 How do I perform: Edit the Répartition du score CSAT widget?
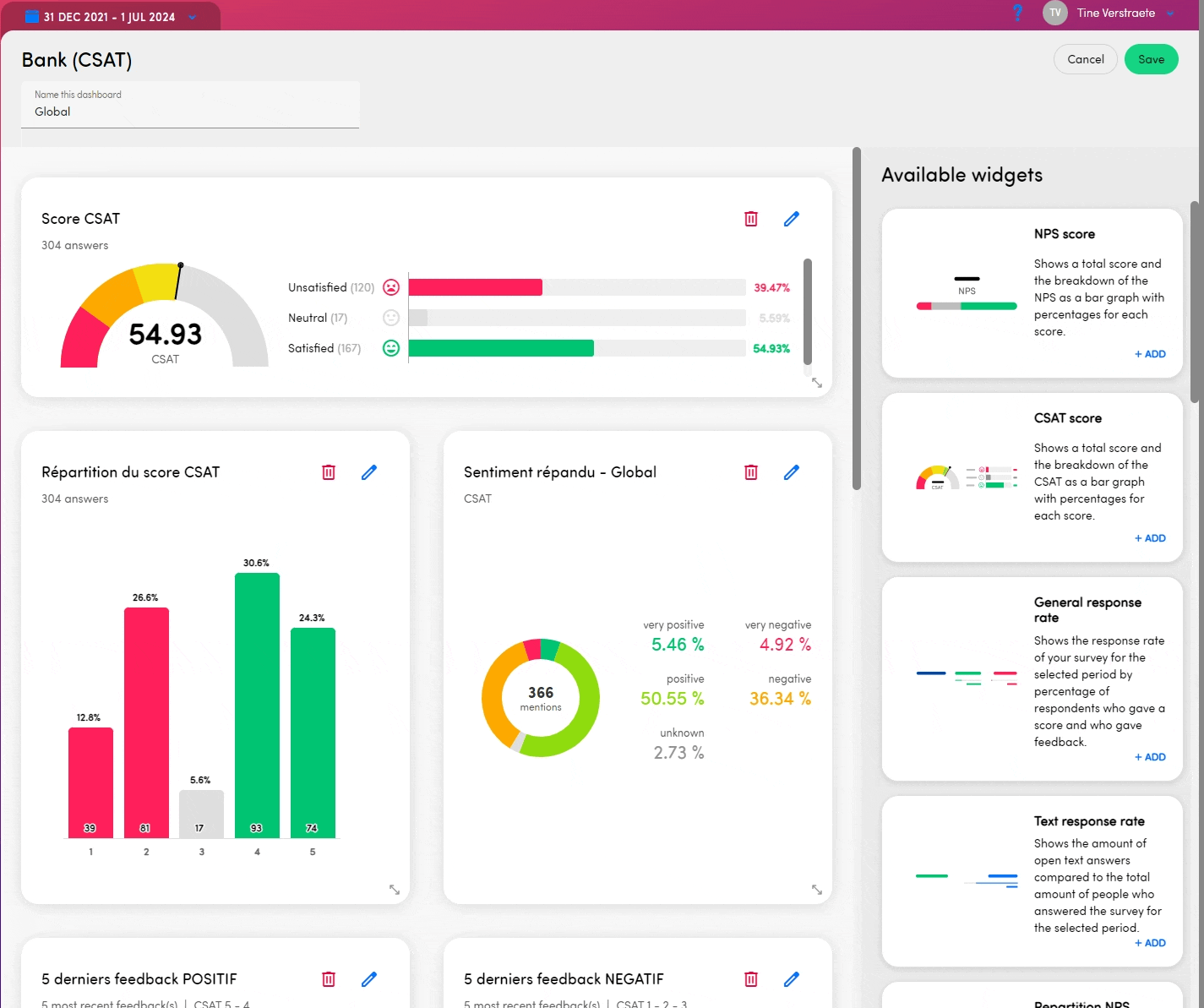(x=368, y=472)
